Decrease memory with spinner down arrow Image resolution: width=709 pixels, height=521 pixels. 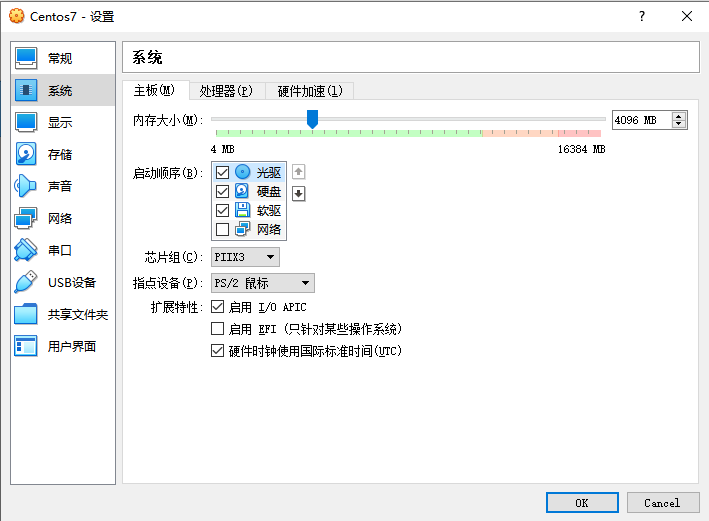coord(678,123)
